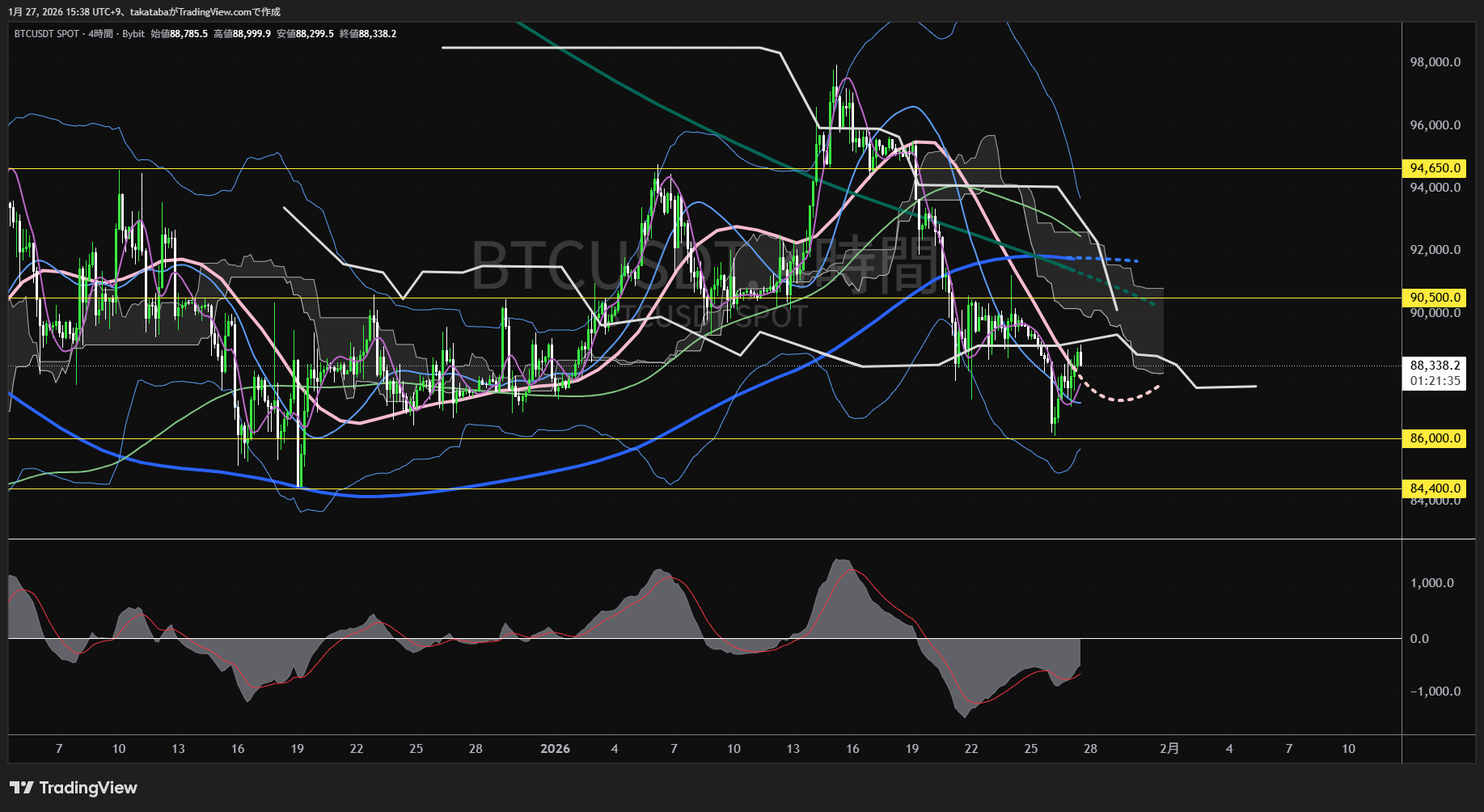Click the chart creation timestamp header text

145,12
